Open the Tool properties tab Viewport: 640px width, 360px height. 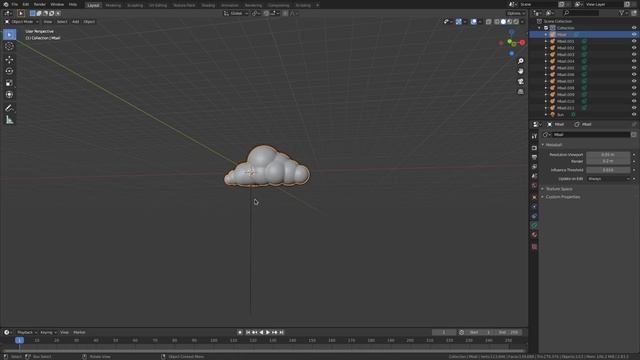click(x=534, y=136)
